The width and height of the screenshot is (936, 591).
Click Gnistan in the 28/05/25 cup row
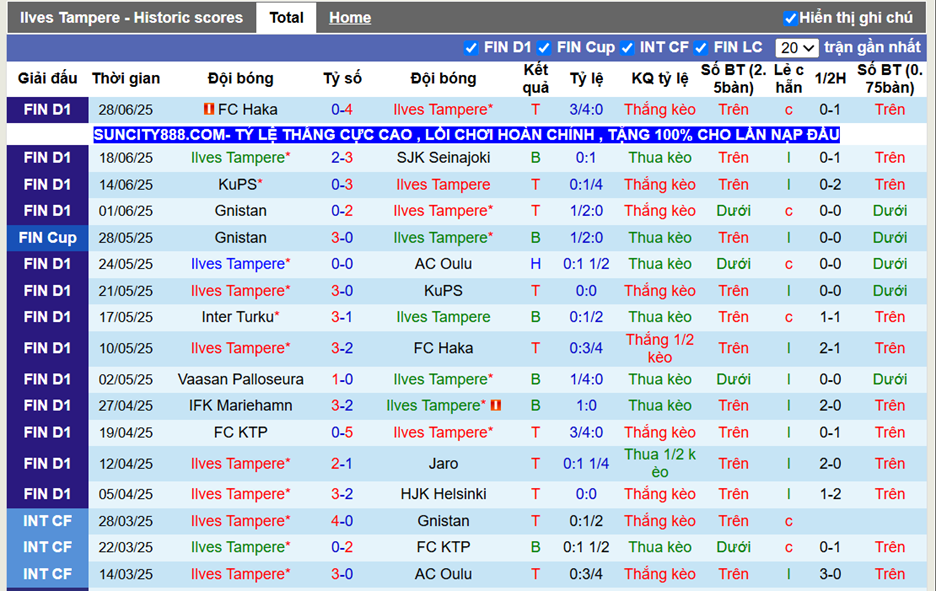click(241, 238)
